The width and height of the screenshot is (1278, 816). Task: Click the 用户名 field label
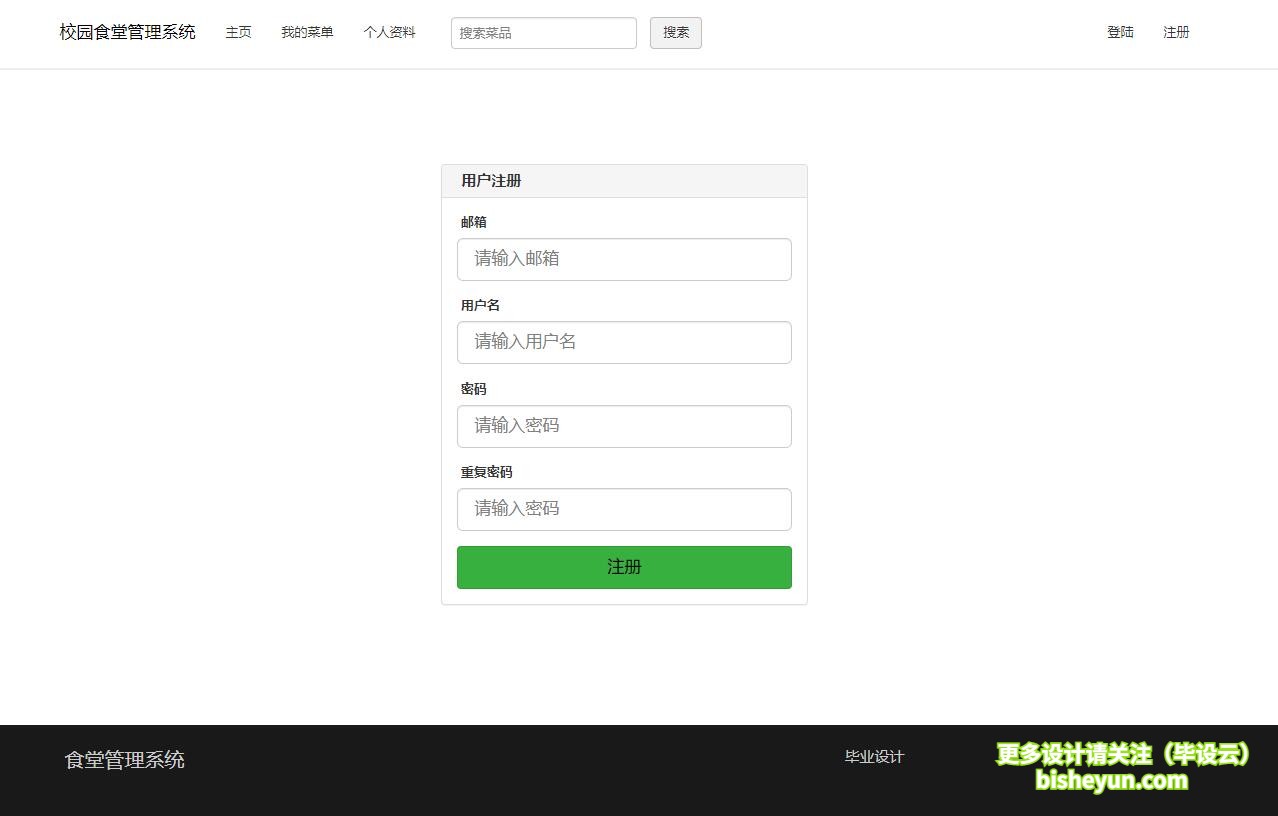(479, 305)
